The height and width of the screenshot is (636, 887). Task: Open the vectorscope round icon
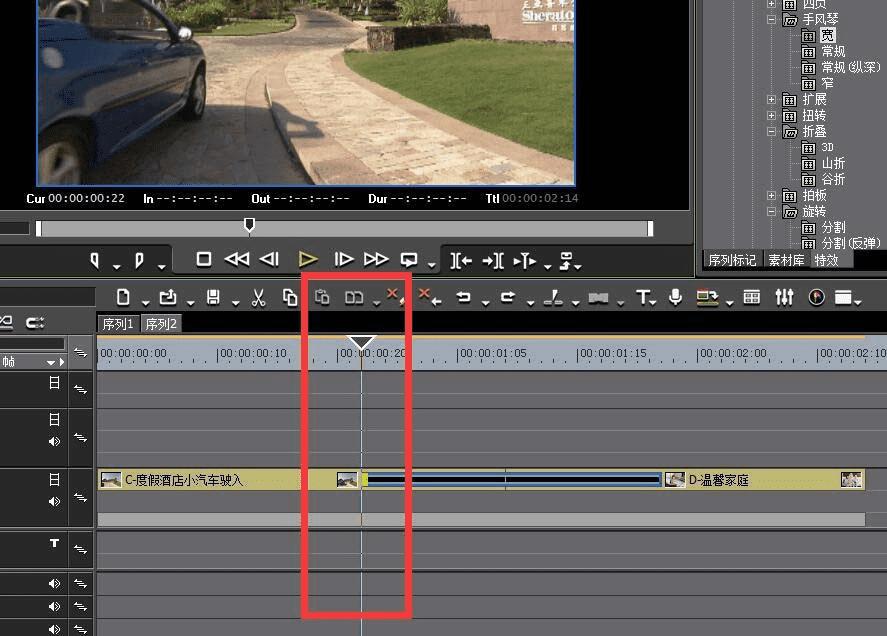coord(816,297)
